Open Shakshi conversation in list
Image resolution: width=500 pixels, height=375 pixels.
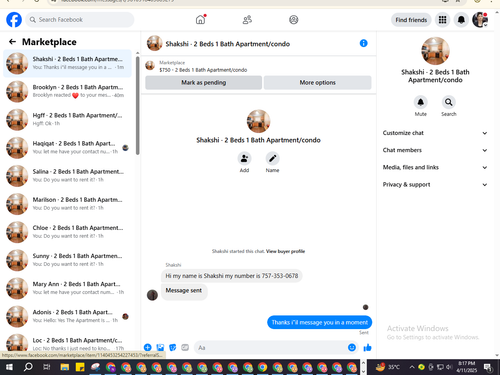67,63
